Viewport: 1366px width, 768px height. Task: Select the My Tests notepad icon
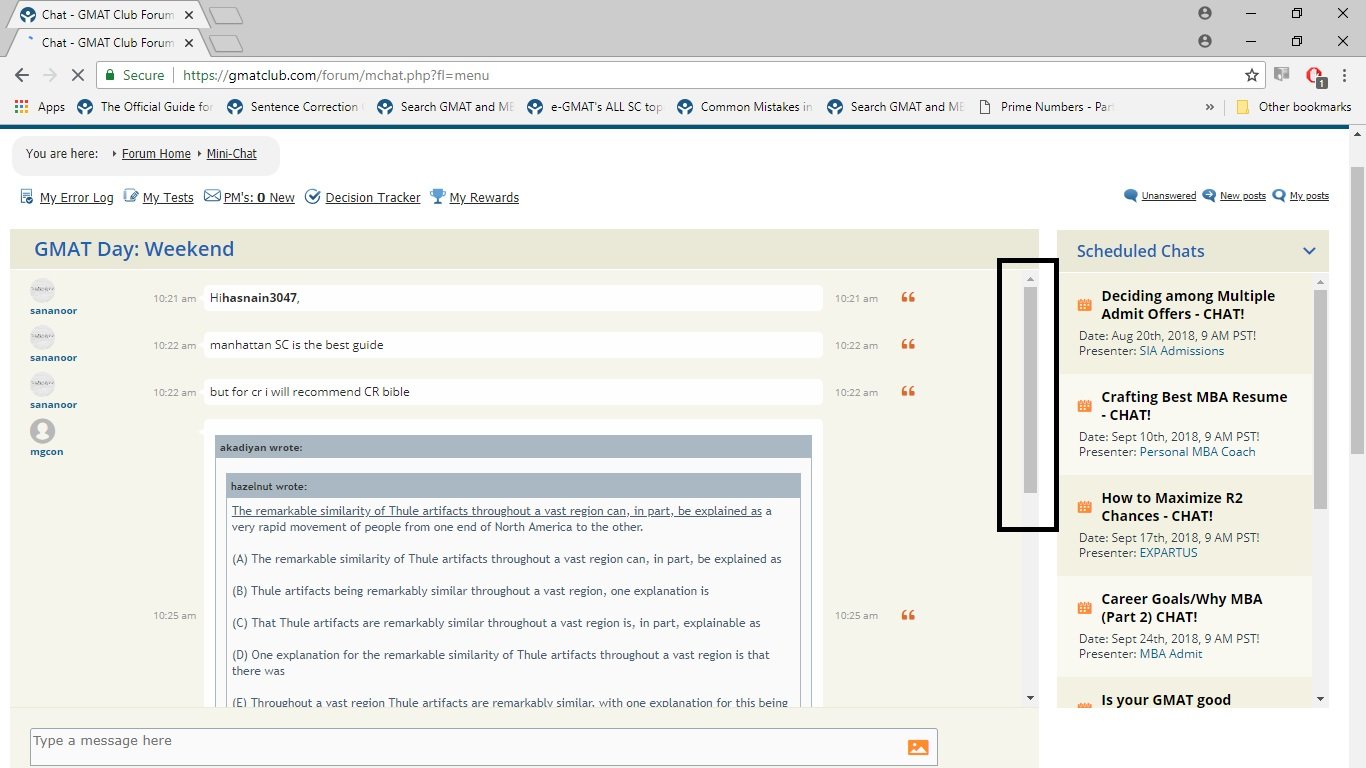pos(131,196)
